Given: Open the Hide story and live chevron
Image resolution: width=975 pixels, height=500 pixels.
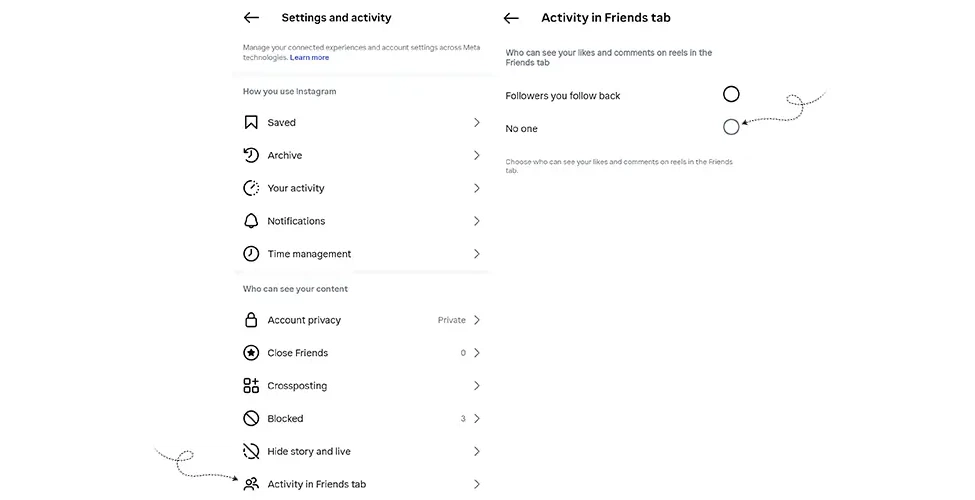Looking at the screenshot, I should 477,451.
